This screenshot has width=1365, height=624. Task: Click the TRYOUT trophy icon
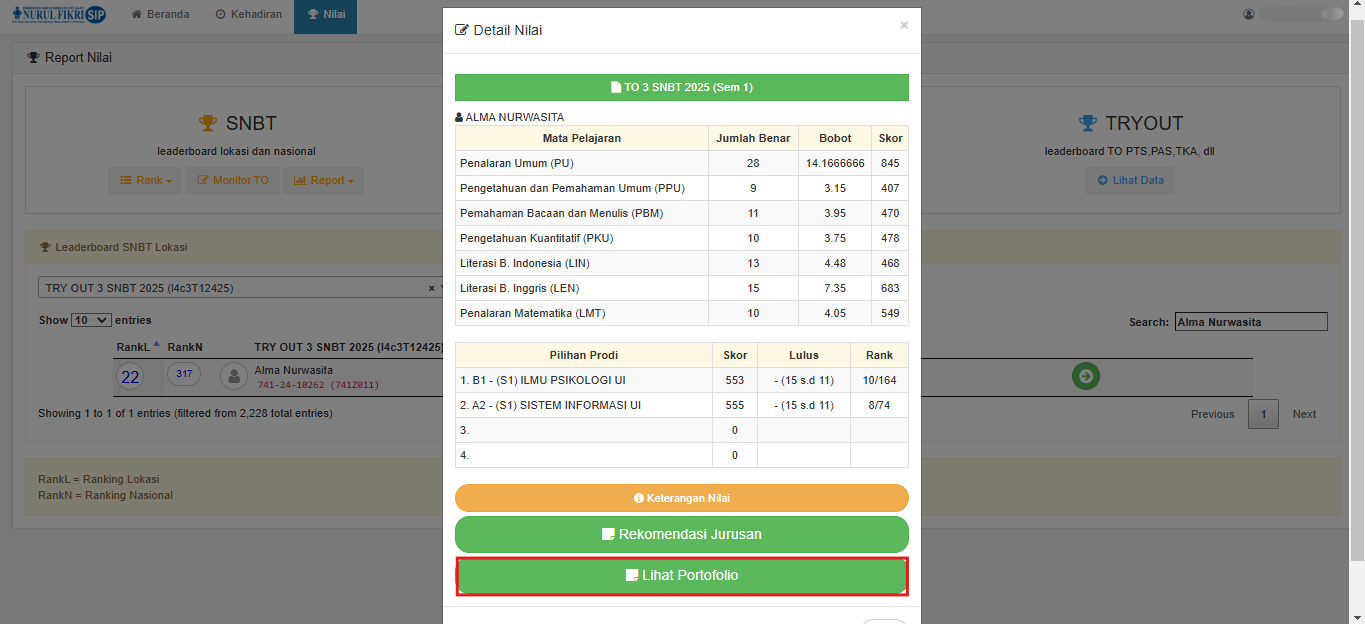1088,123
